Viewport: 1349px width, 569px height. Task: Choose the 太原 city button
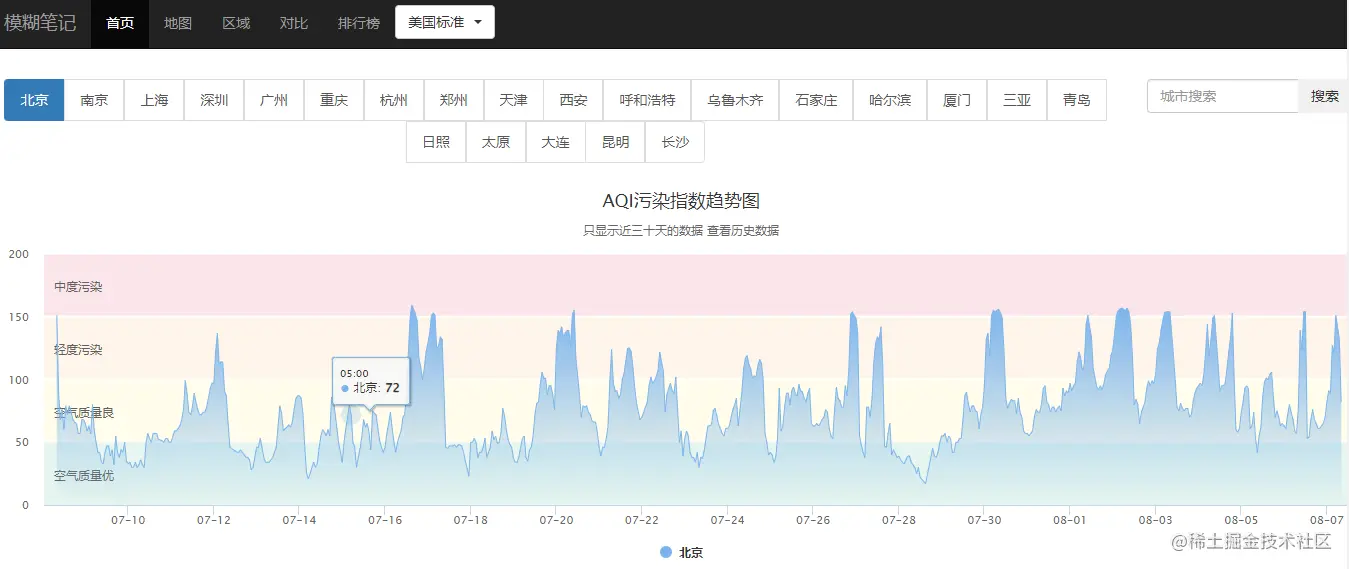click(496, 142)
